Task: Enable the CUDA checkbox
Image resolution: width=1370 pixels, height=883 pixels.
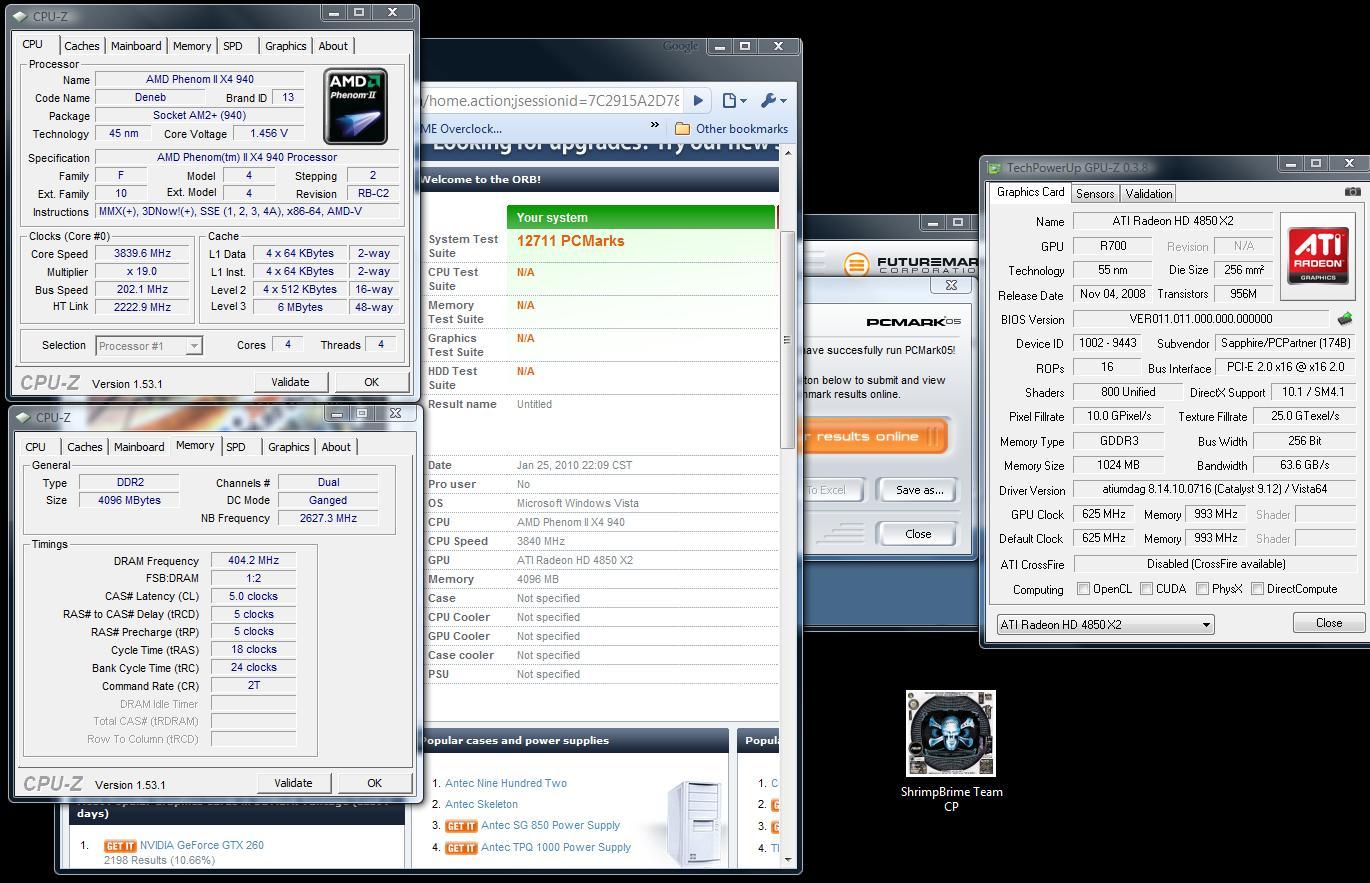Action: click(1146, 589)
